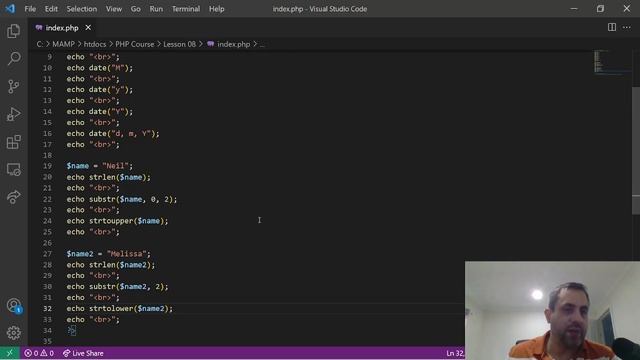Open the Extensions view

(13, 142)
